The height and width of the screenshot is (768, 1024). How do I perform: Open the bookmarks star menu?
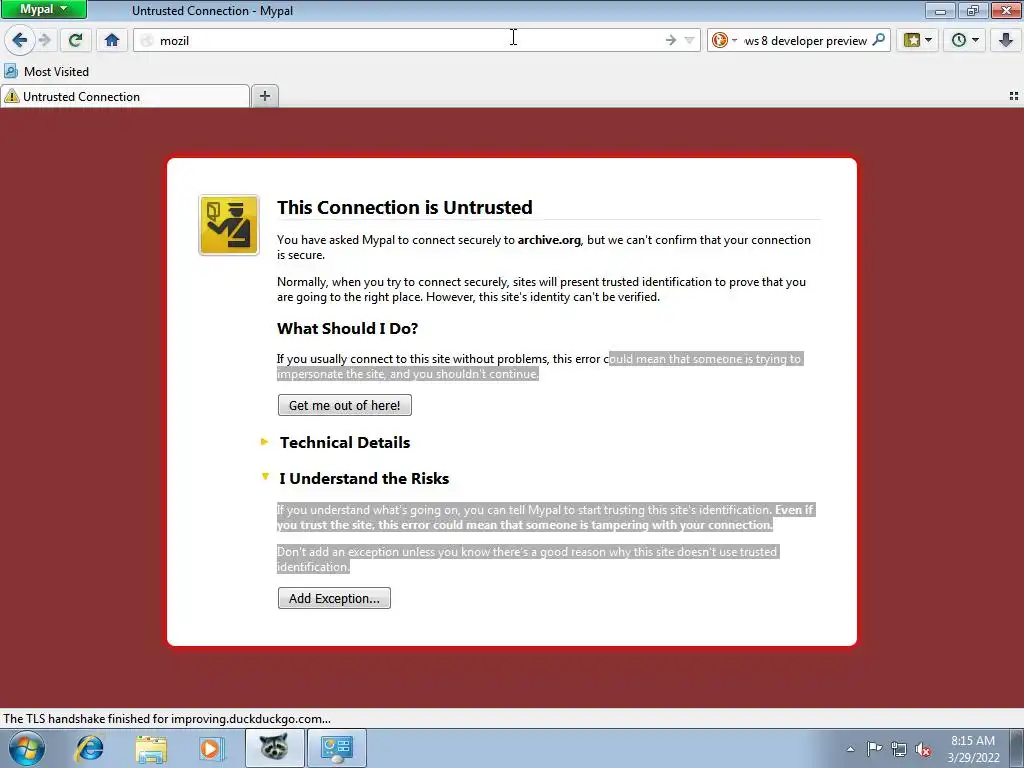[x=918, y=40]
